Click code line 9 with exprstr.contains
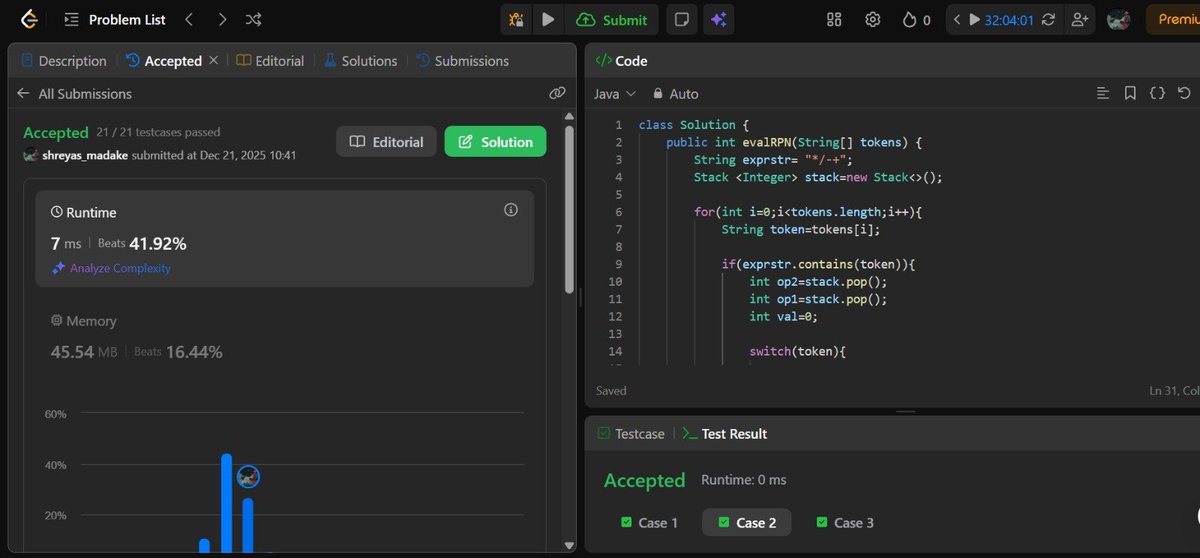The width and height of the screenshot is (1200, 558). (x=819, y=264)
